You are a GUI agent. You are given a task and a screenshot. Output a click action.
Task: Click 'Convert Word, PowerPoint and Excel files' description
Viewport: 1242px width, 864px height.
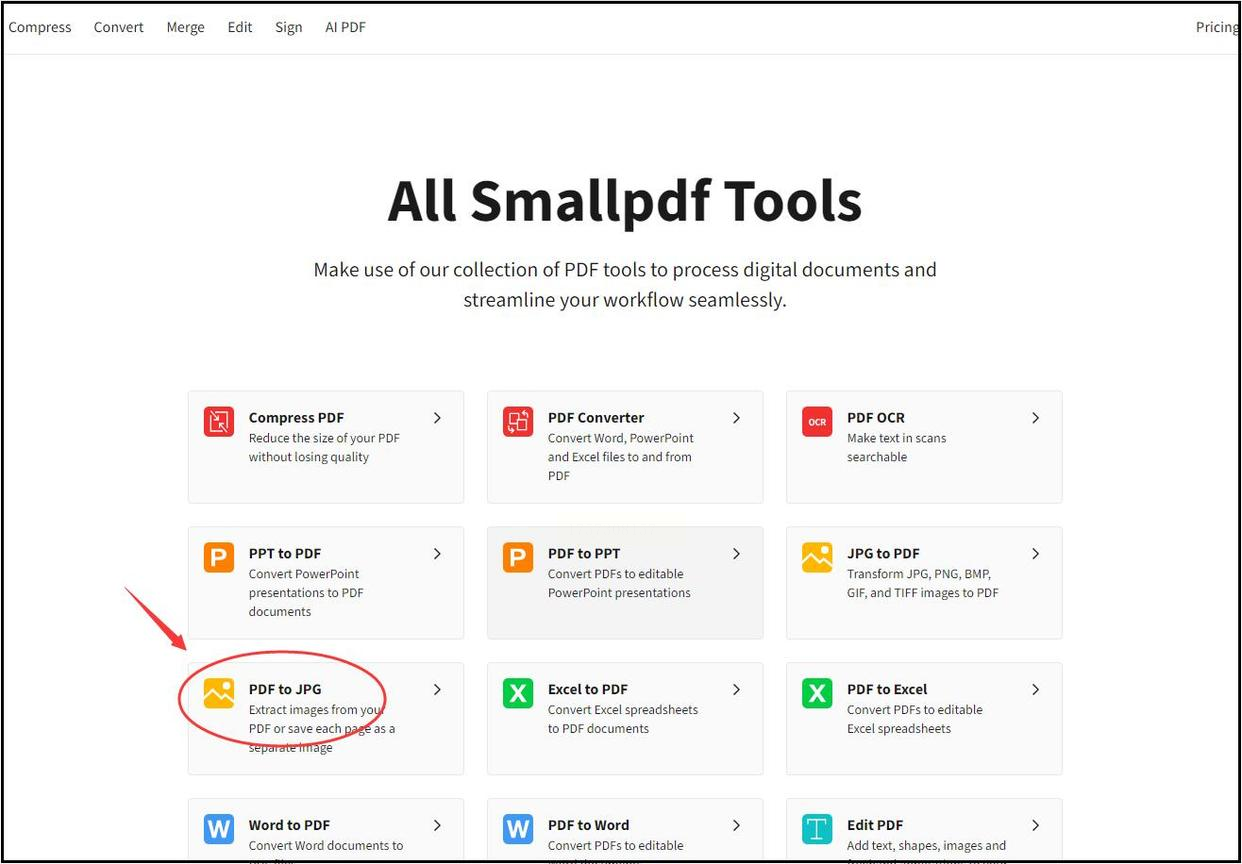[621, 457]
